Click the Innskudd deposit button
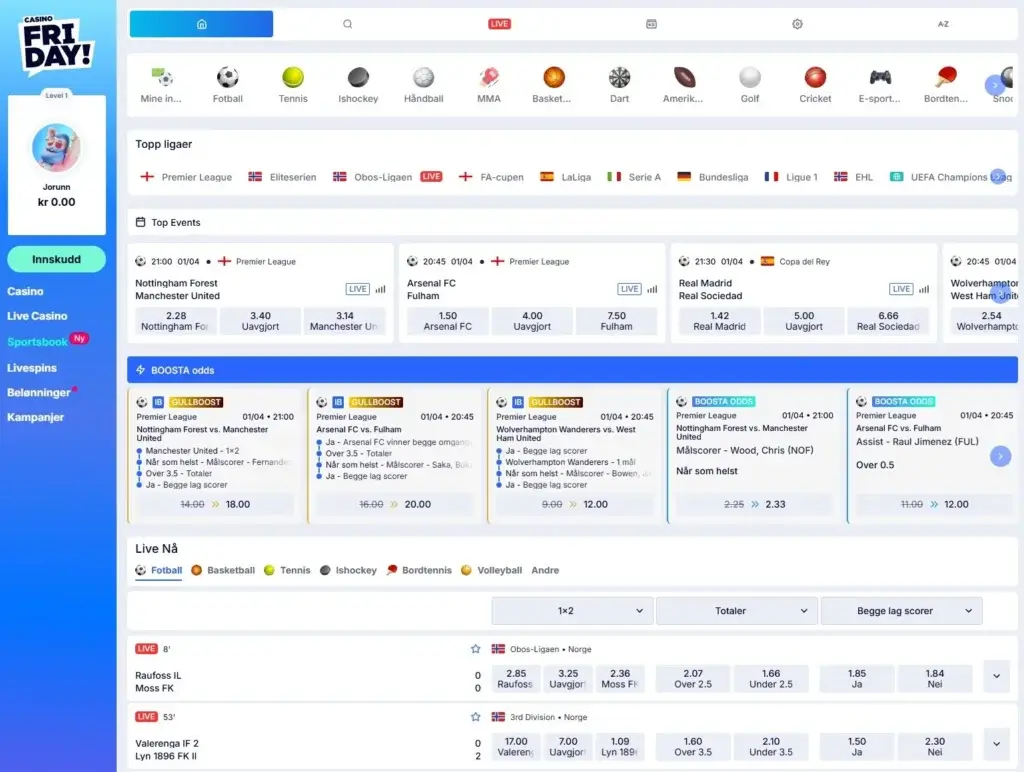 coord(56,259)
